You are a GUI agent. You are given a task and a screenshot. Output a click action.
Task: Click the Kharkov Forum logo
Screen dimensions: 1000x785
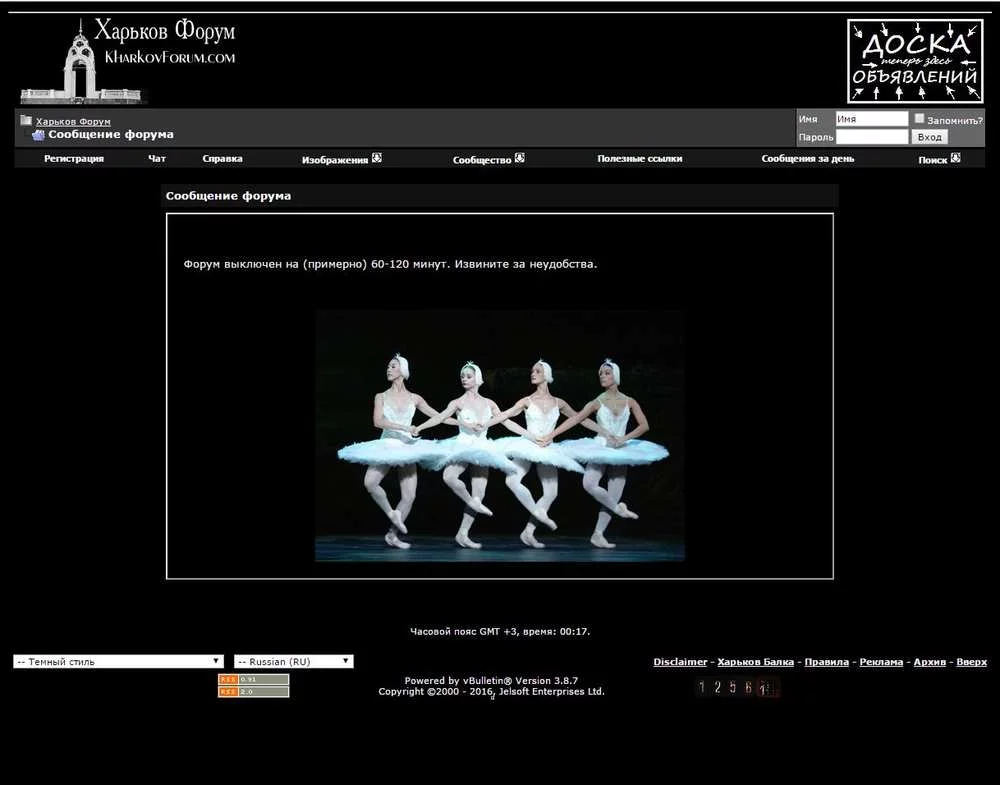tap(128, 60)
